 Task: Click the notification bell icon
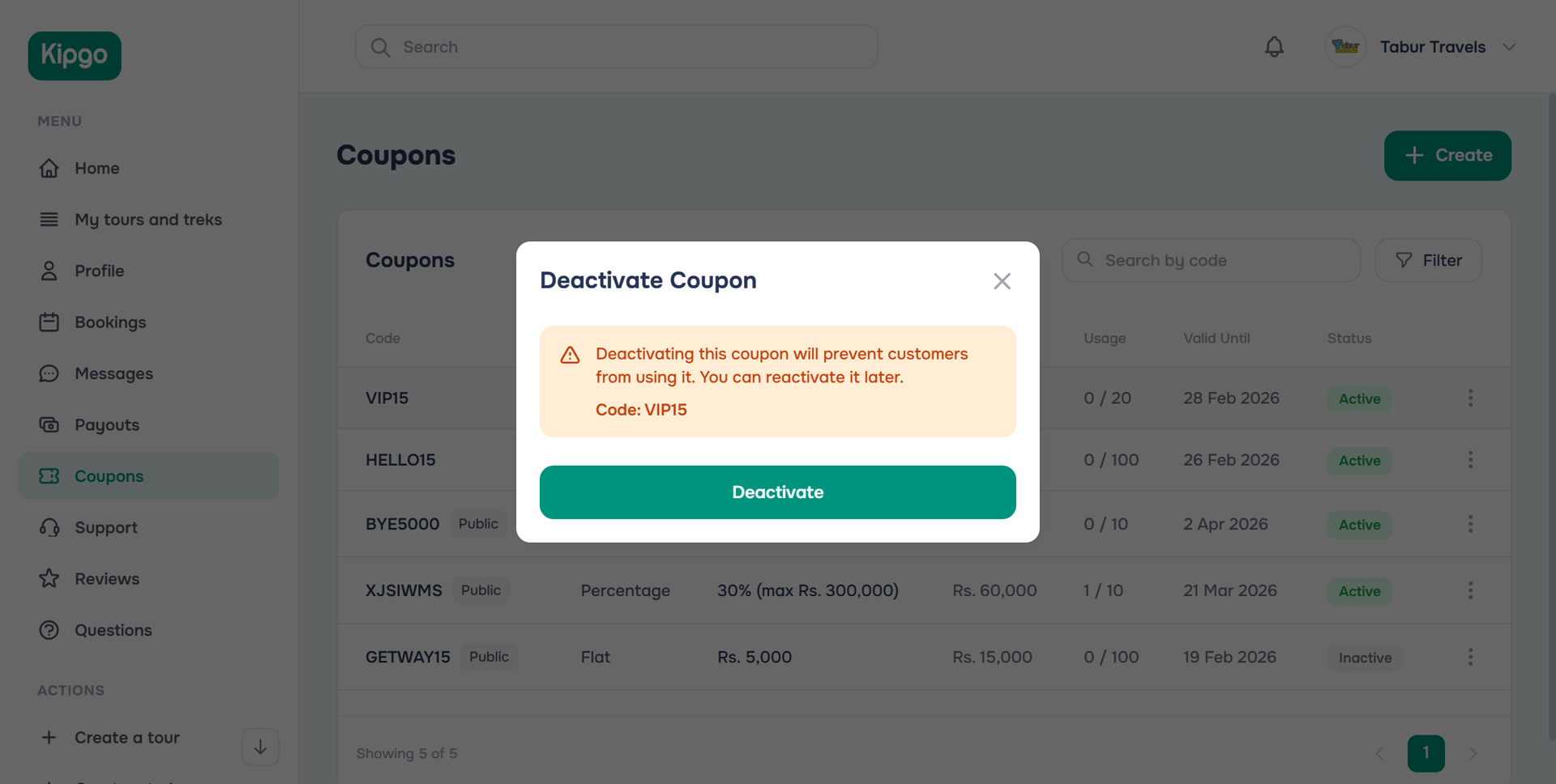pyautogui.click(x=1274, y=47)
